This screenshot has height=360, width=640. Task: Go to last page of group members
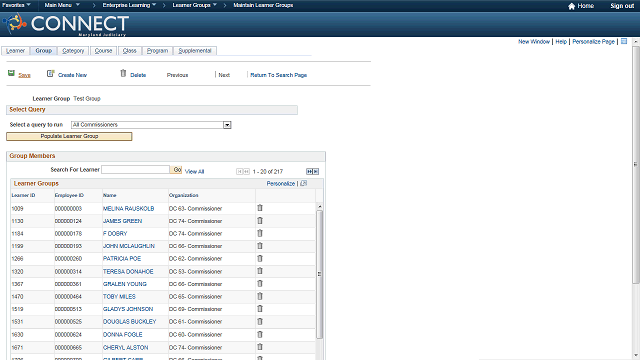pyautogui.click(x=316, y=171)
